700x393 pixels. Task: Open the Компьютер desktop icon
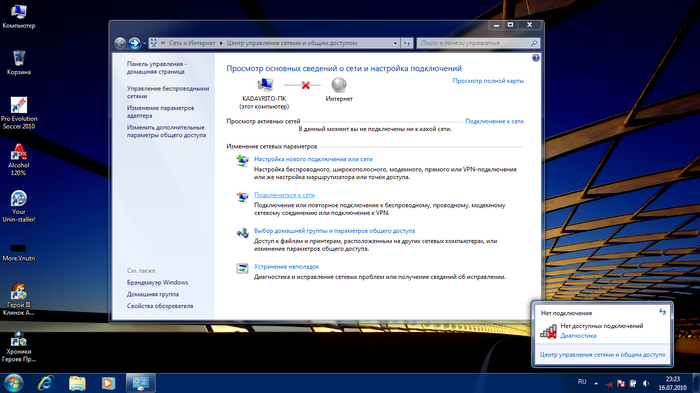point(18,17)
